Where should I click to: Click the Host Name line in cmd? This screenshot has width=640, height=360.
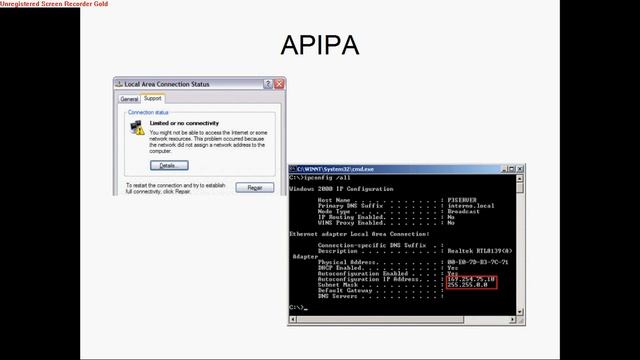click(397, 200)
